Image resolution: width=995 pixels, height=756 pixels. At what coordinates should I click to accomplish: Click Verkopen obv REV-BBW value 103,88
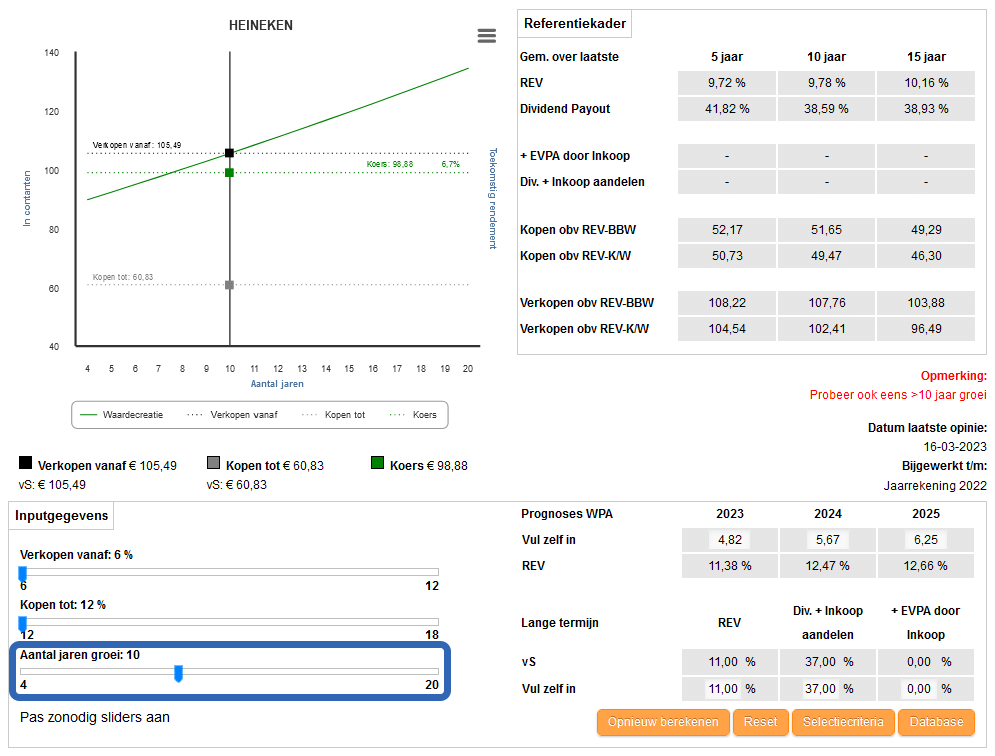tap(926, 303)
